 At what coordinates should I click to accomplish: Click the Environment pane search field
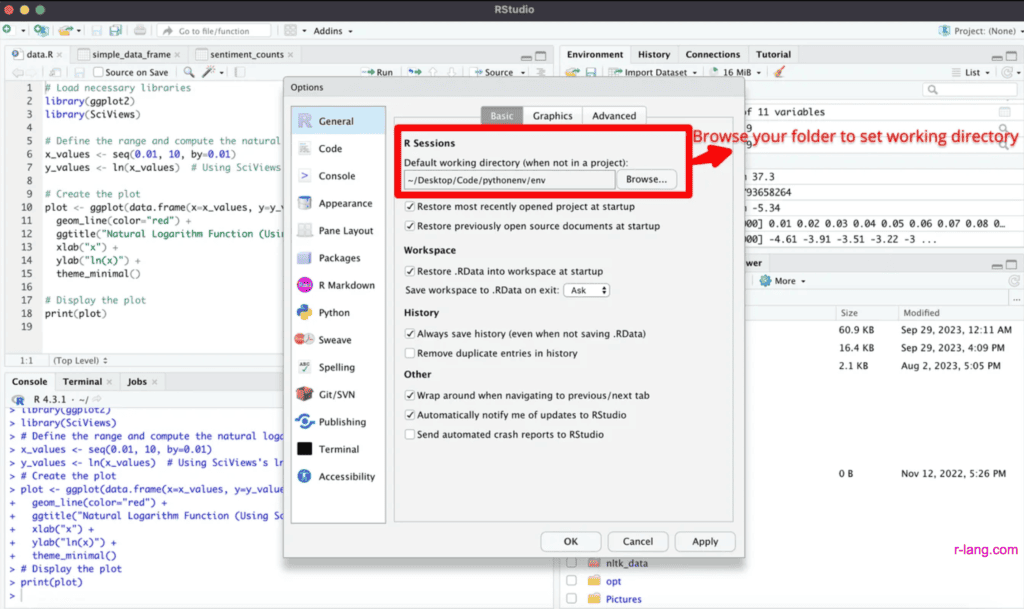point(970,89)
